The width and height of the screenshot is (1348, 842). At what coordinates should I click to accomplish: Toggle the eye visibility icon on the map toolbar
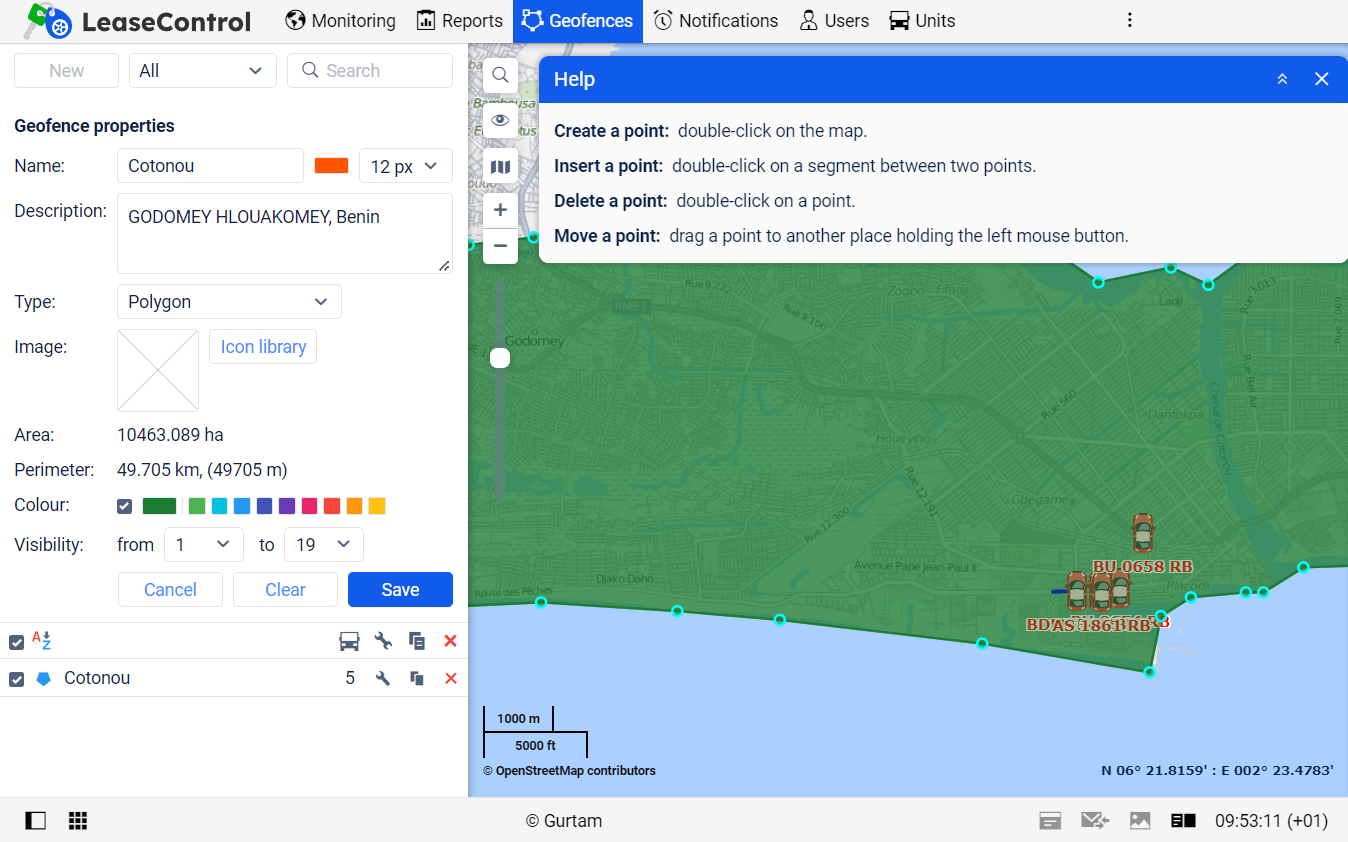[x=500, y=120]
